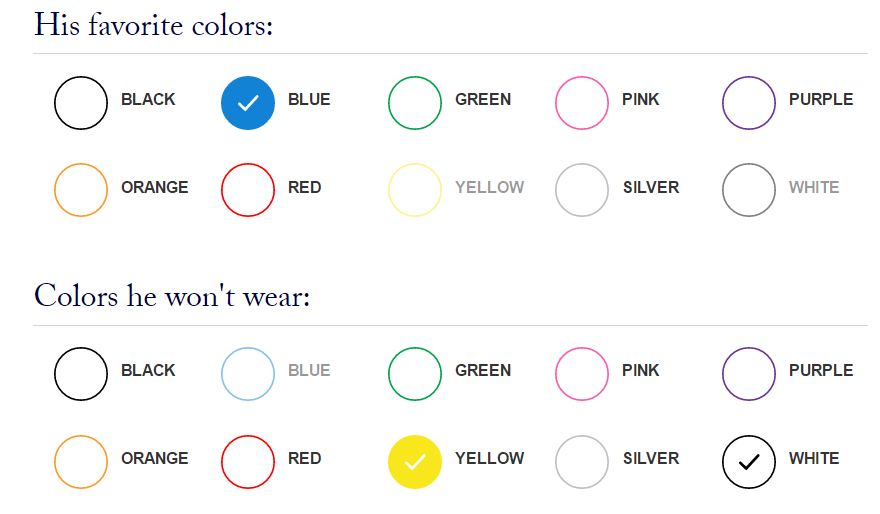This screenshot has height=514, width=880.
Task: Choose Pink as a favorite color
Action: pos(581,103)
